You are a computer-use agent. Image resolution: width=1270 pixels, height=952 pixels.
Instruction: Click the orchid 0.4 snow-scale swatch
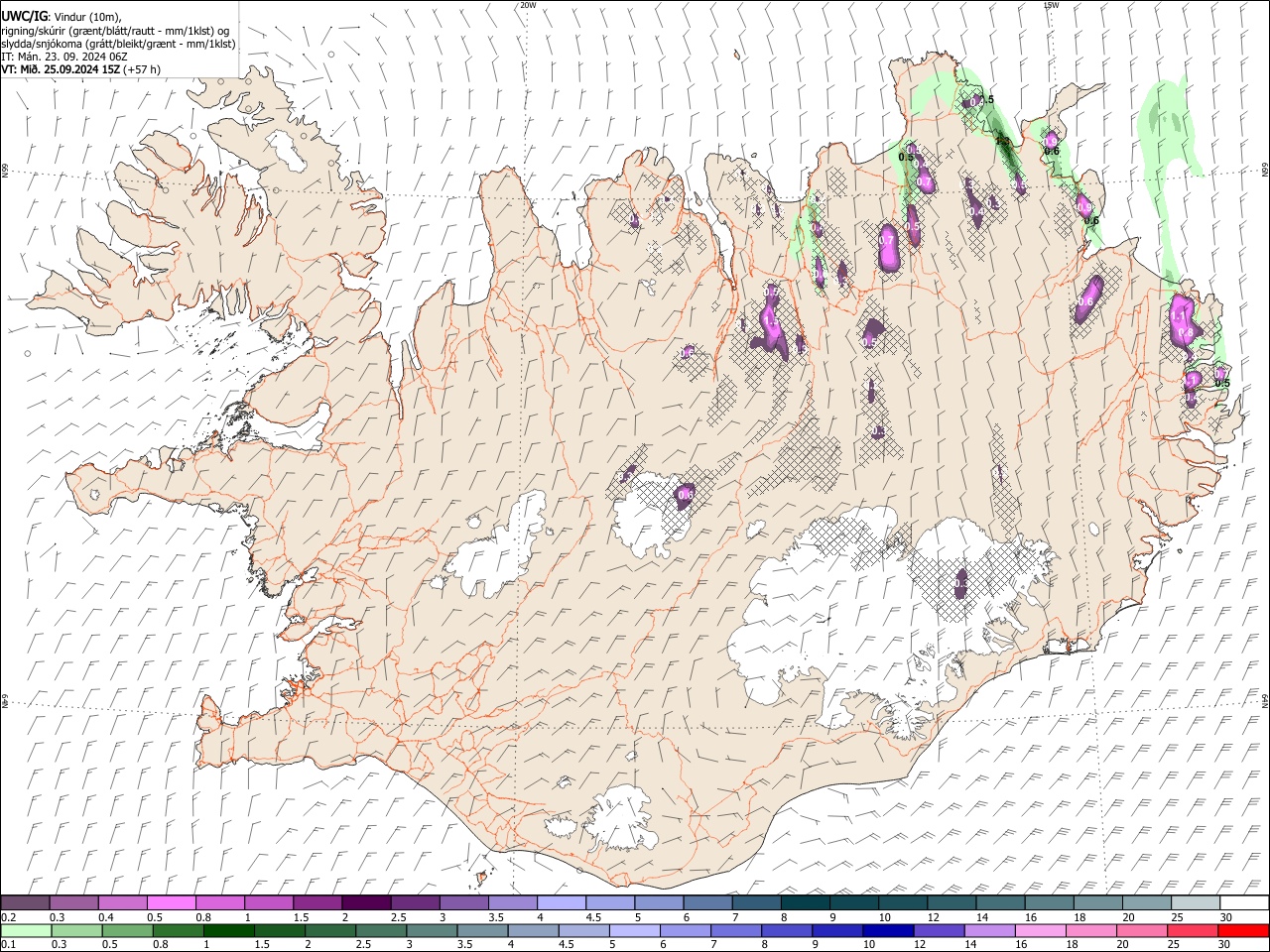123,903
